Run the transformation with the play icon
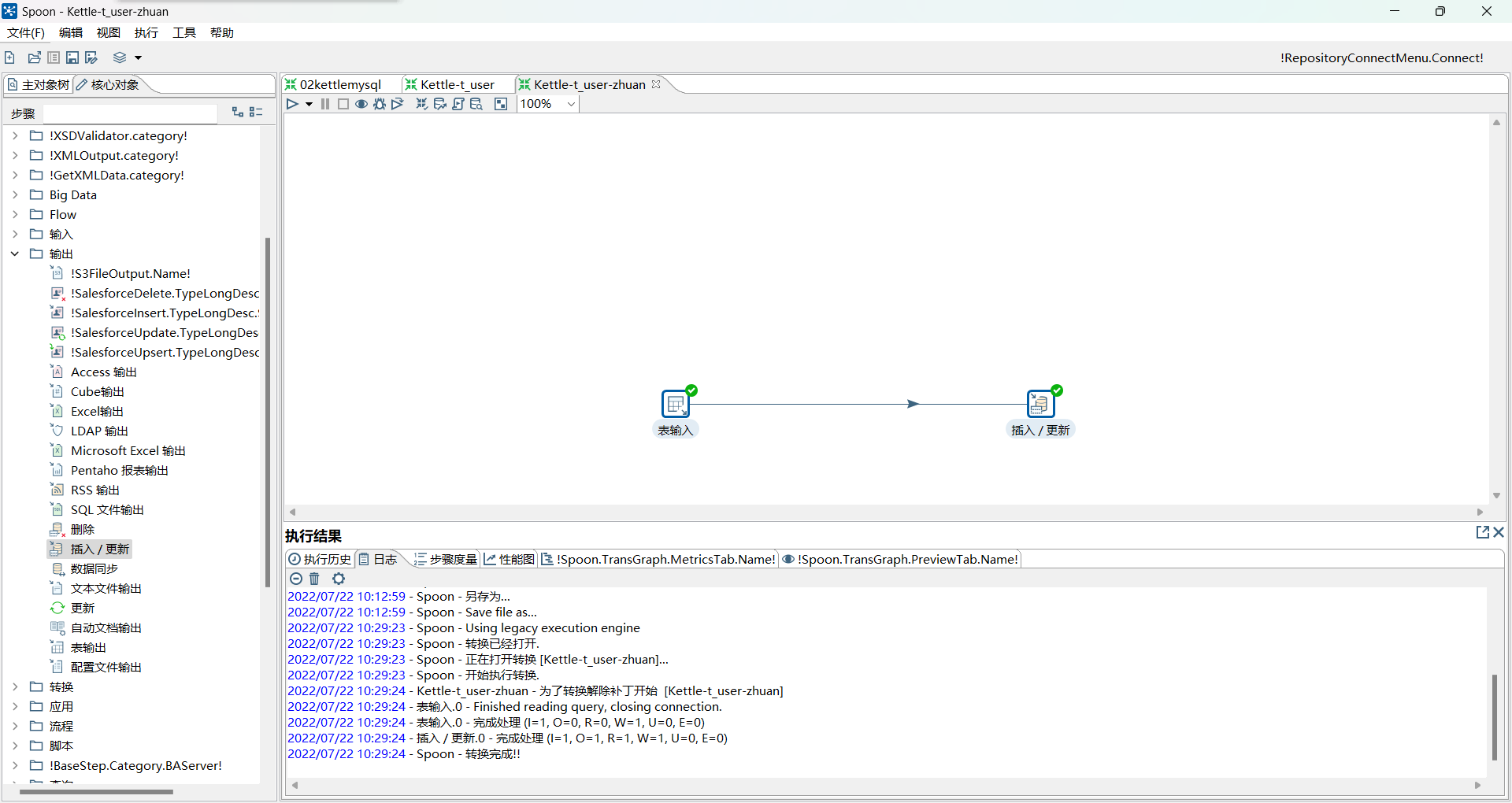The height and width of the screenshot is (803, 1512). click(292, 104)
